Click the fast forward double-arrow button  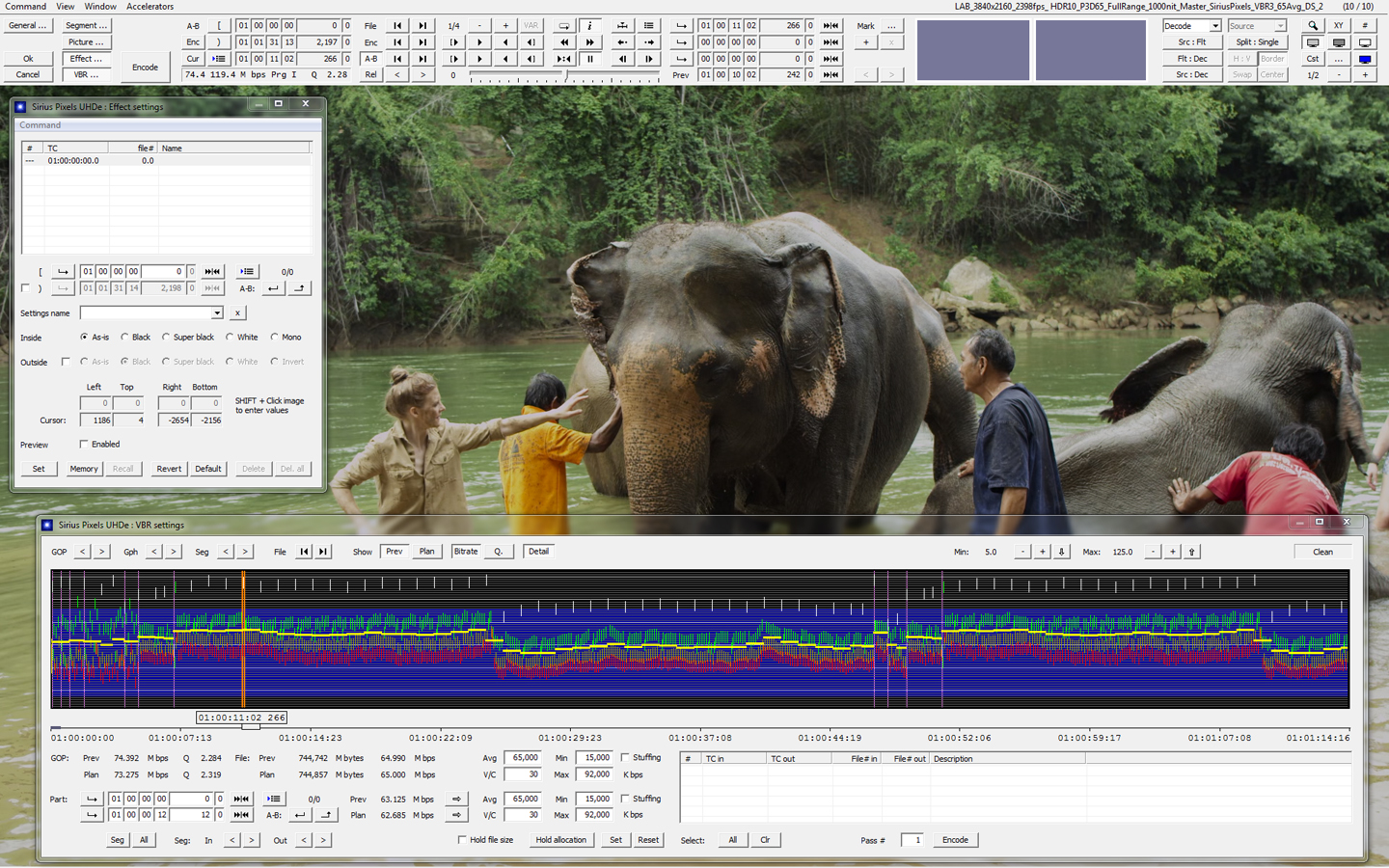590,42
